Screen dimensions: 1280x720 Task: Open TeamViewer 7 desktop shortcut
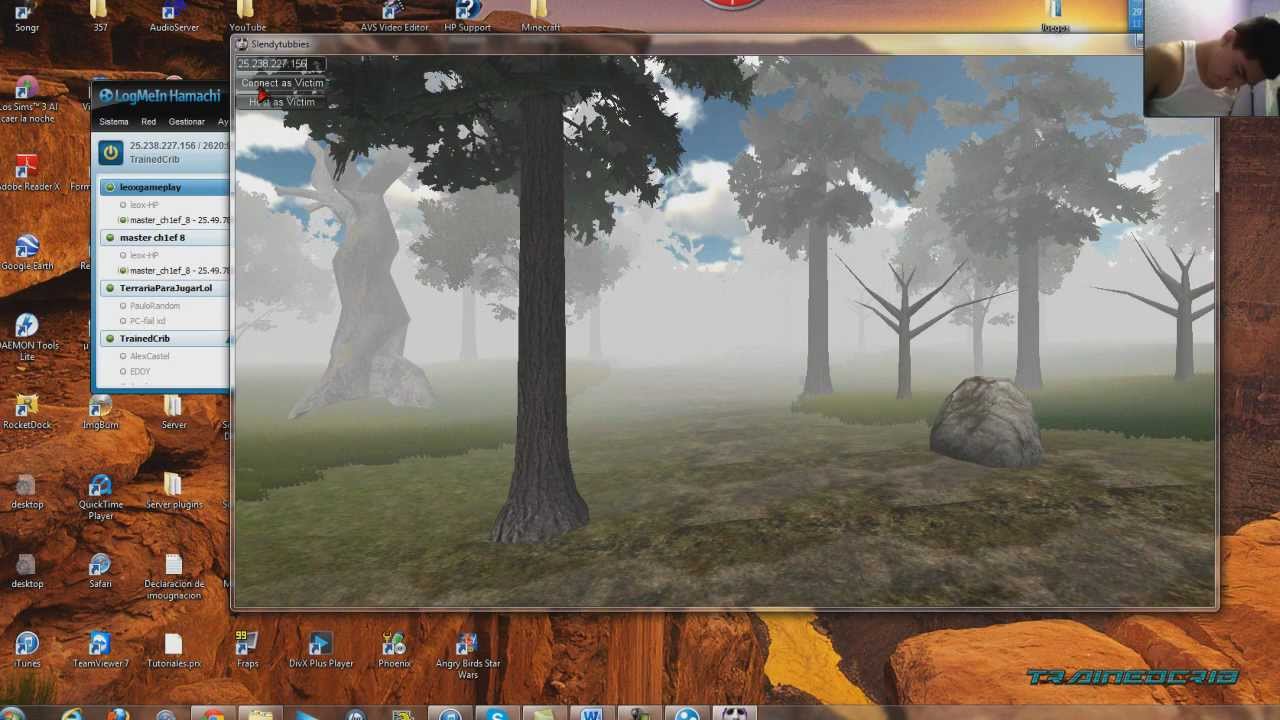tap(100, 649)
